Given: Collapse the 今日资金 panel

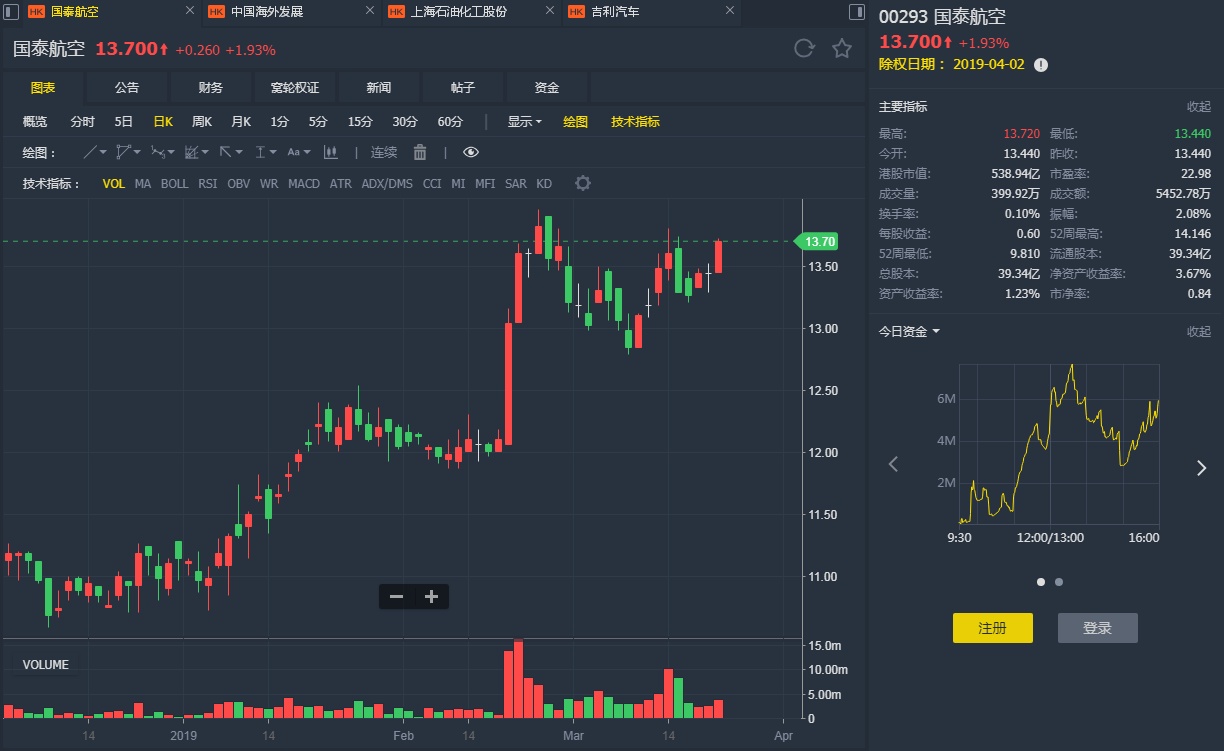Looking at the screenshot, I should pyautogui.click(x=1199, y=331).
